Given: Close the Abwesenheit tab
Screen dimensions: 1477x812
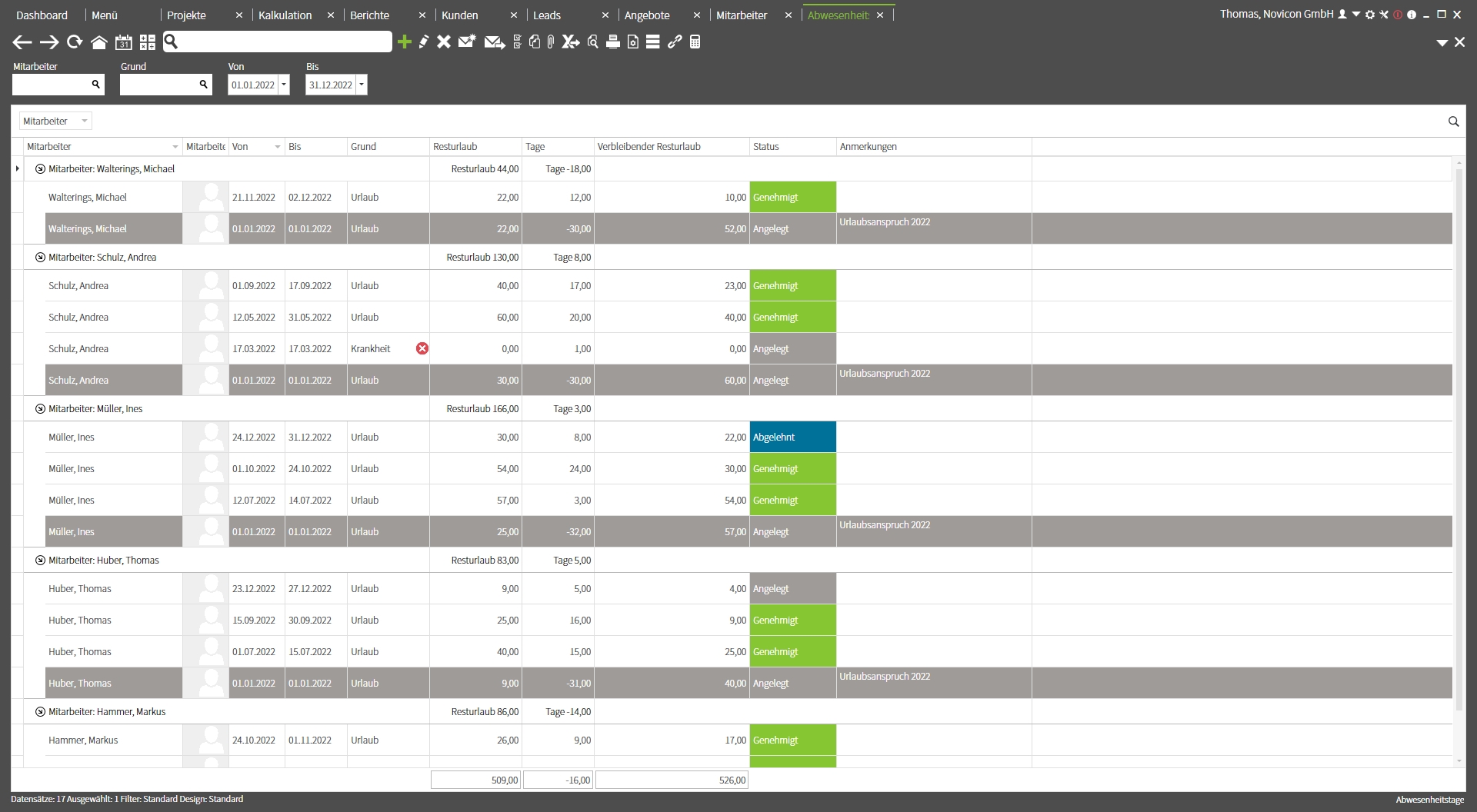Looking at the screenshot, I should click(880, 15).
